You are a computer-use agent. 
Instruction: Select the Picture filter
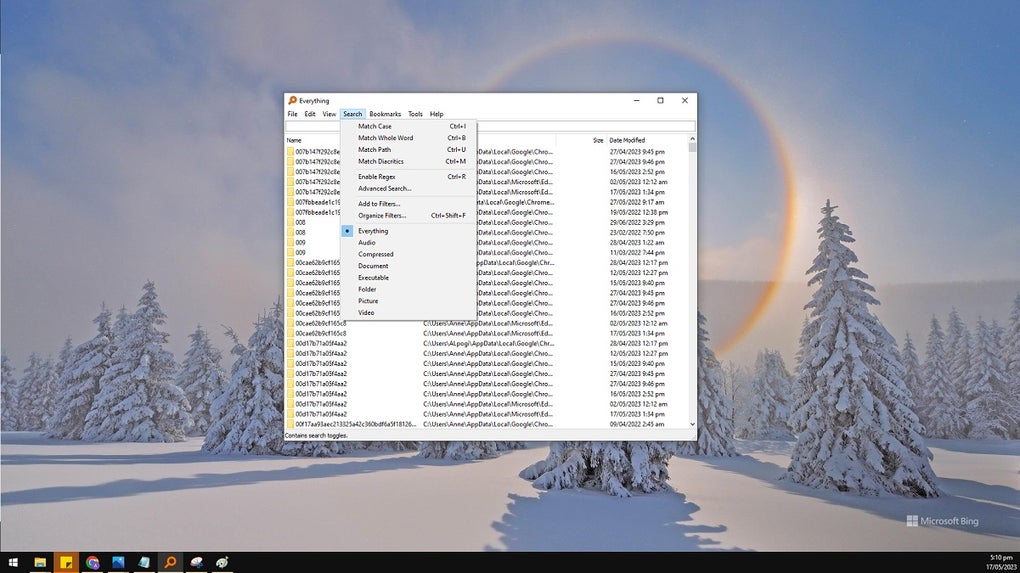coord(409,301)
